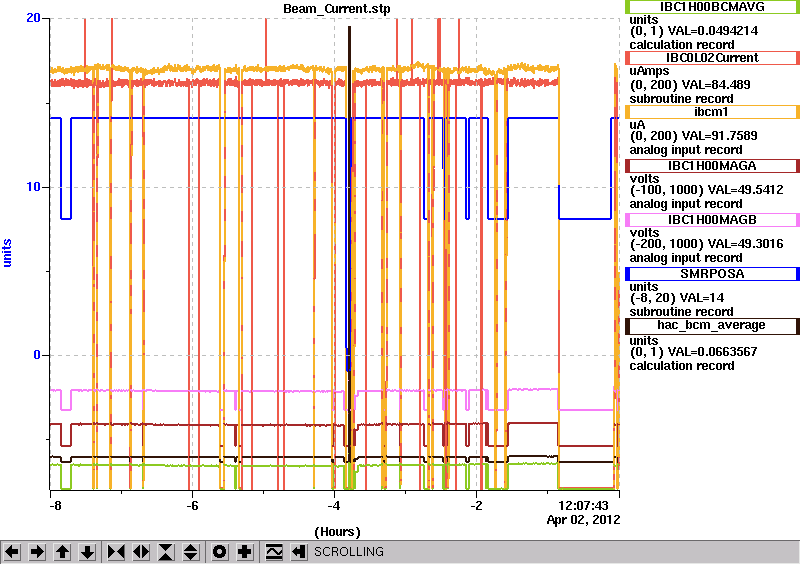Click the 'Apr 02, 2012' date label

tap(584, 520)
